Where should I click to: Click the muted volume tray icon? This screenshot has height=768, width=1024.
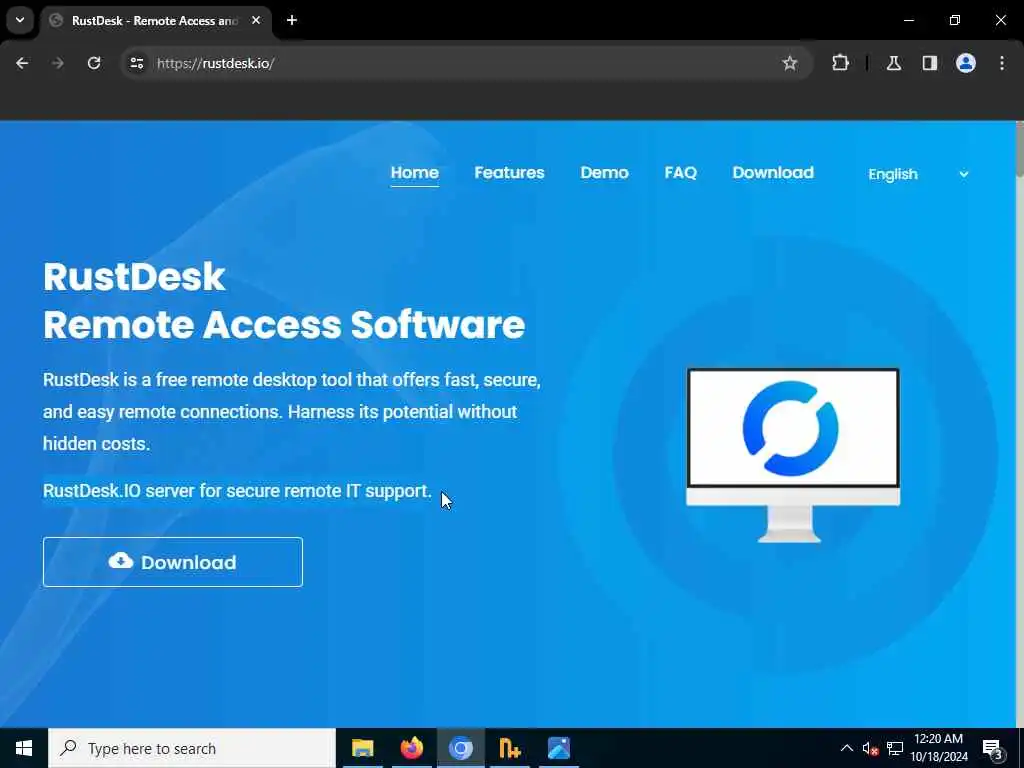(x=870, y=749)
